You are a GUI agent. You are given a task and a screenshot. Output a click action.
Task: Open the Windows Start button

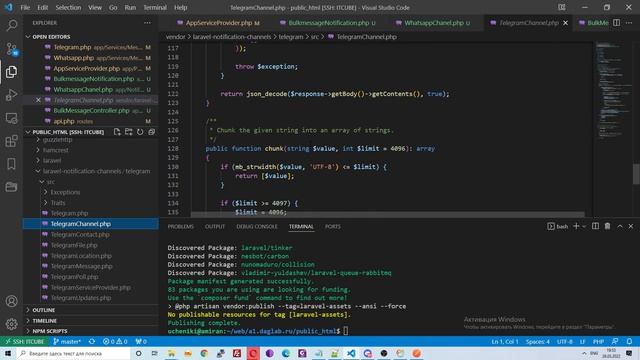tap(8, 353)
